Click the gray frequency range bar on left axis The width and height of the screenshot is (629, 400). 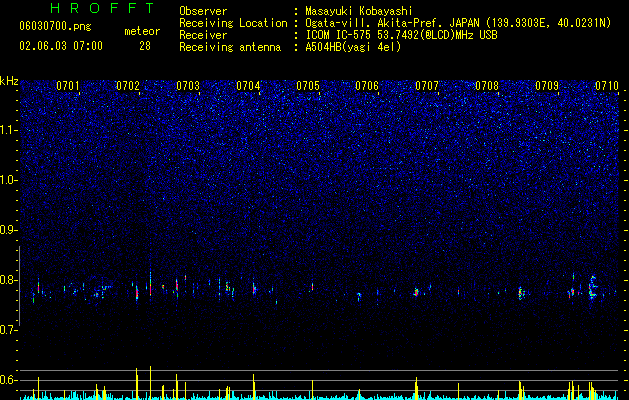(x=19, y=286)
